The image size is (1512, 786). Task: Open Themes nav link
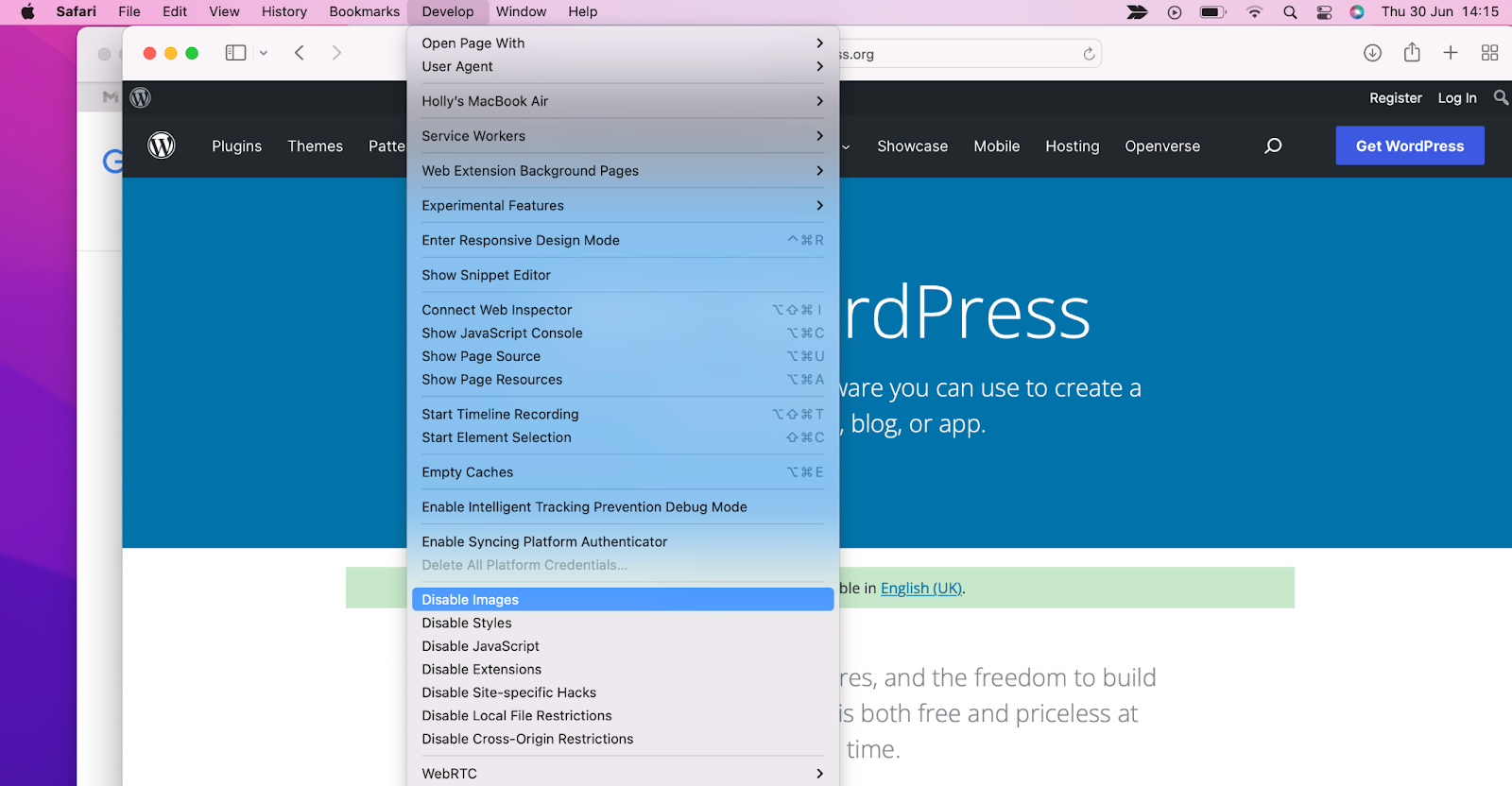(315, 146)
